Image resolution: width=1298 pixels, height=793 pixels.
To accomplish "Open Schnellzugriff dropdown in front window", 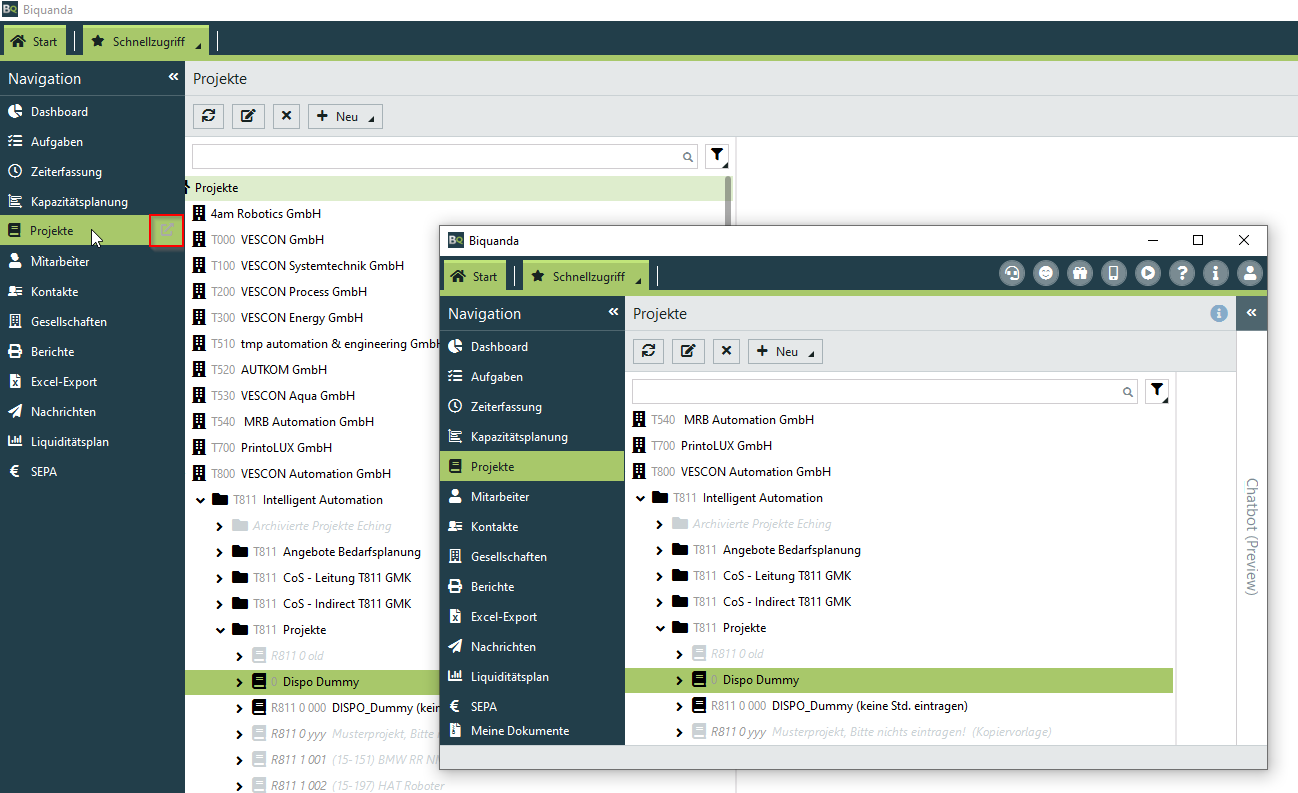I will (x=586, y=276).
